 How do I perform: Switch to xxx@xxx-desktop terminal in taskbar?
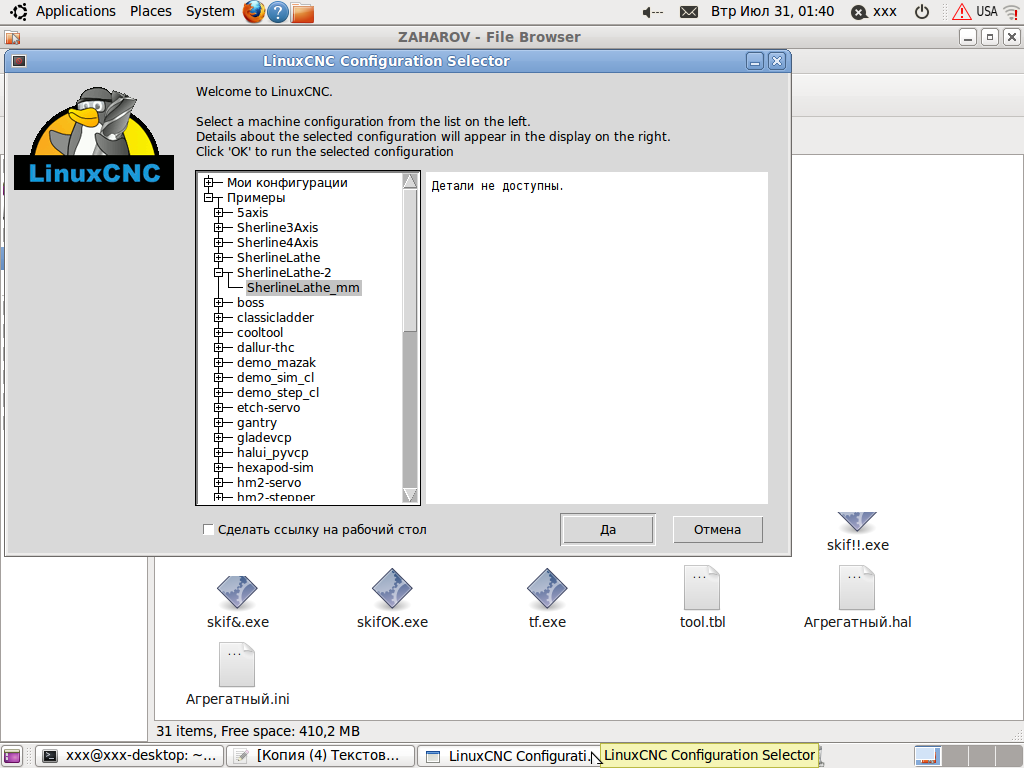pyautogui.click(x=129, y=756)
